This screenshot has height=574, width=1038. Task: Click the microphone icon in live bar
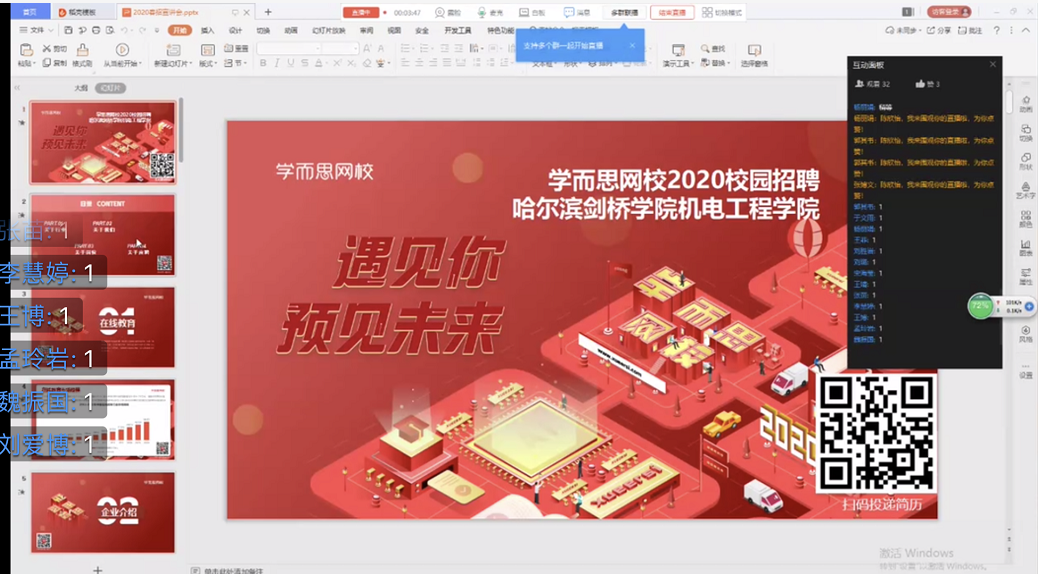[481, 13]
